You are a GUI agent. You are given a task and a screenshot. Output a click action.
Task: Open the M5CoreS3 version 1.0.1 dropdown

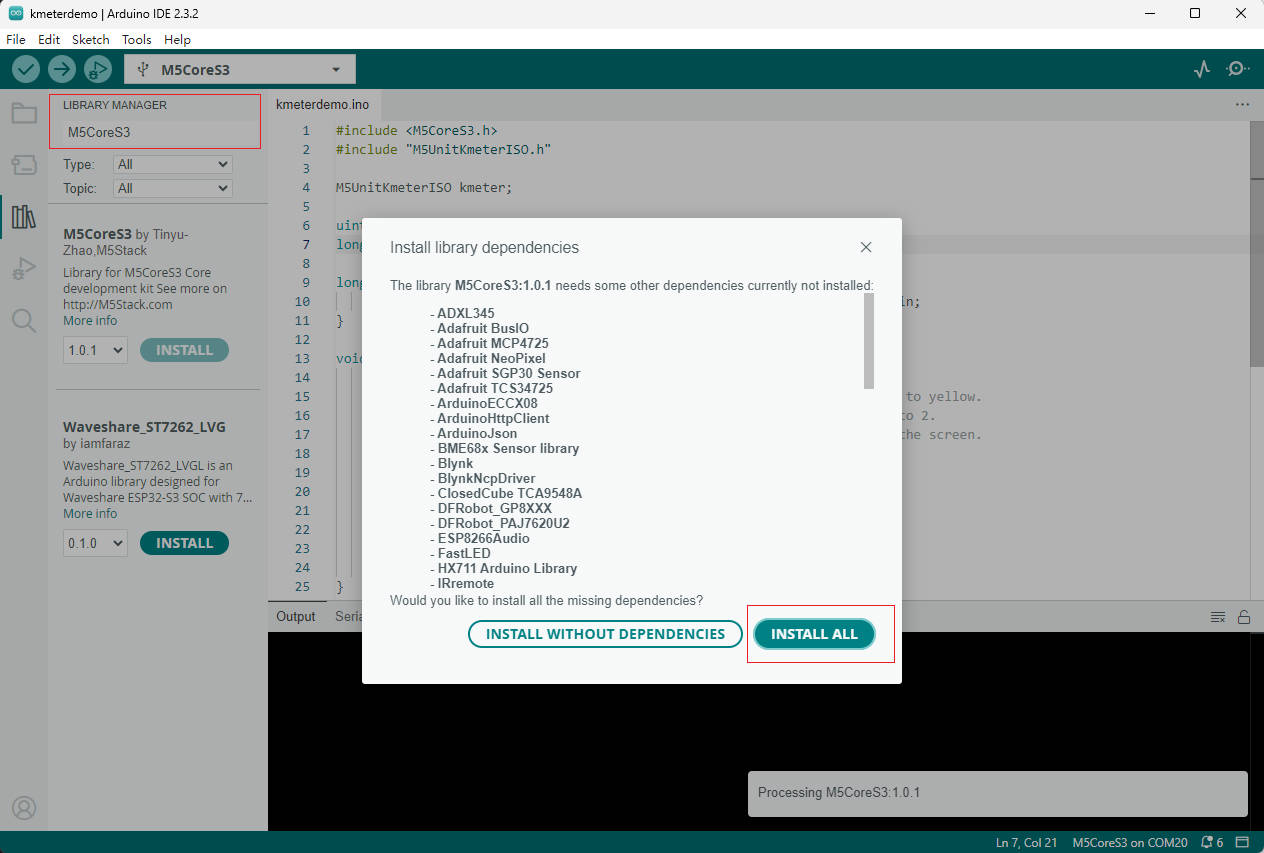(x=95, y=350)
